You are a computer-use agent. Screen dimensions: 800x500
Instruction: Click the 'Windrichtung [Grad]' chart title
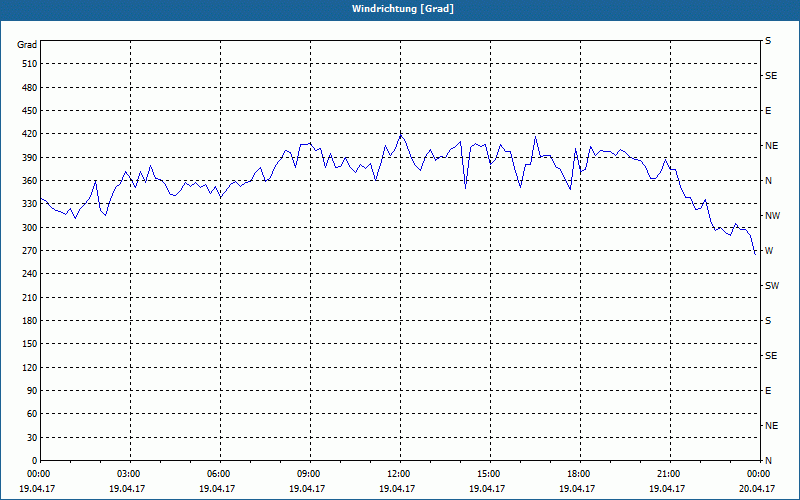(403, 9)
